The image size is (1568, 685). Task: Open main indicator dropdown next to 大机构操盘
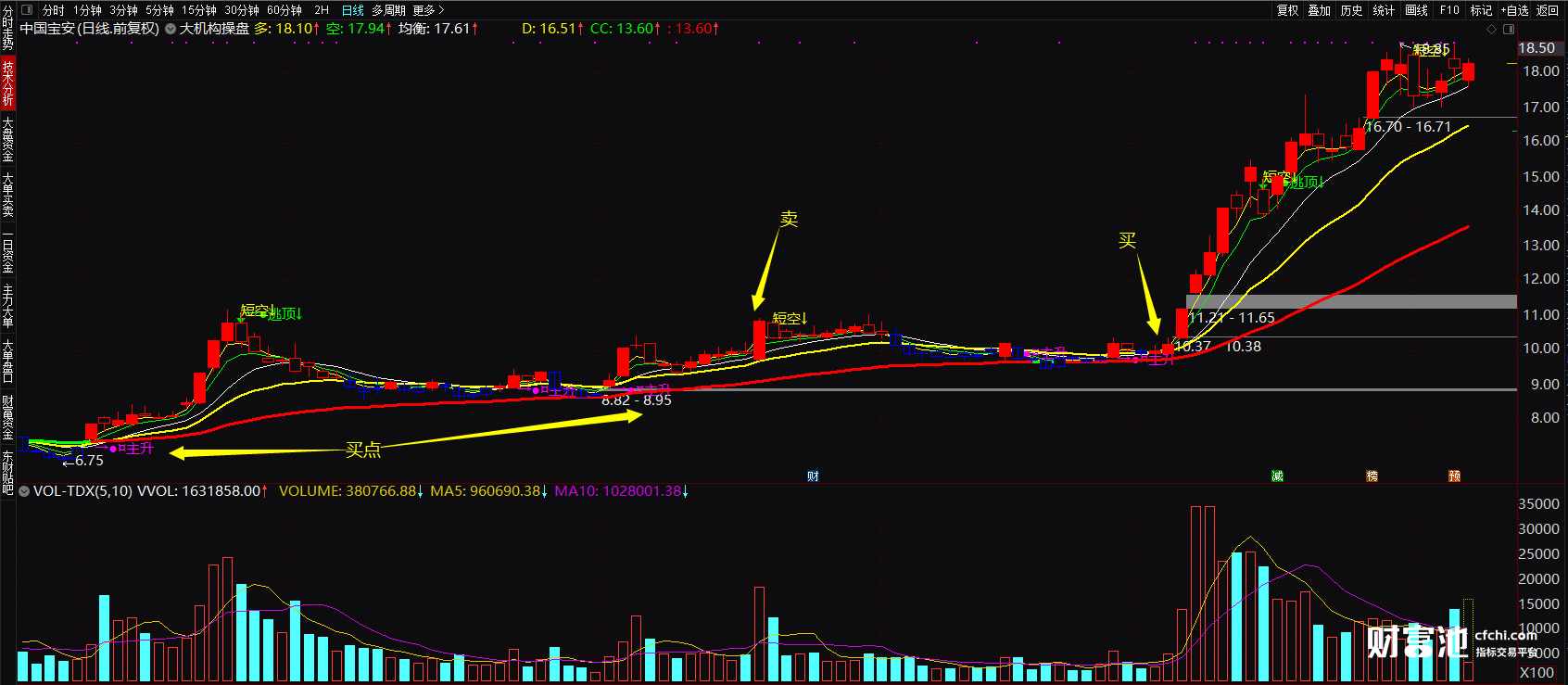[x=171, y=29]
